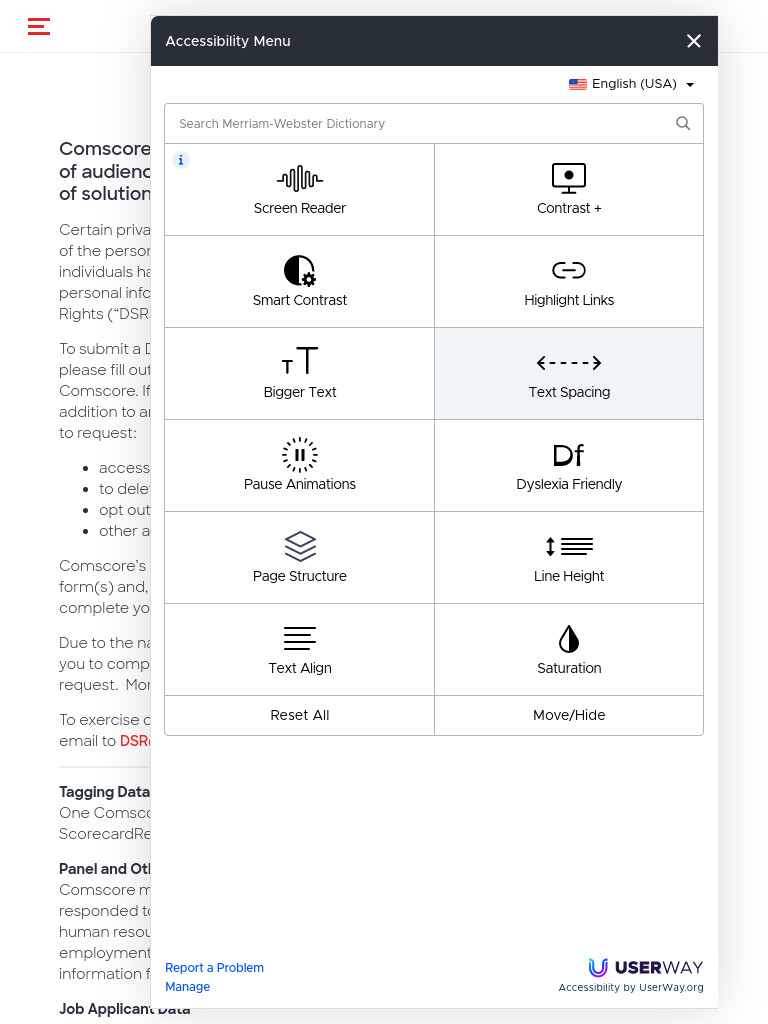768x1024 pixels.
Task: Toggle Highlight Links
Action: tap(569, 282)
